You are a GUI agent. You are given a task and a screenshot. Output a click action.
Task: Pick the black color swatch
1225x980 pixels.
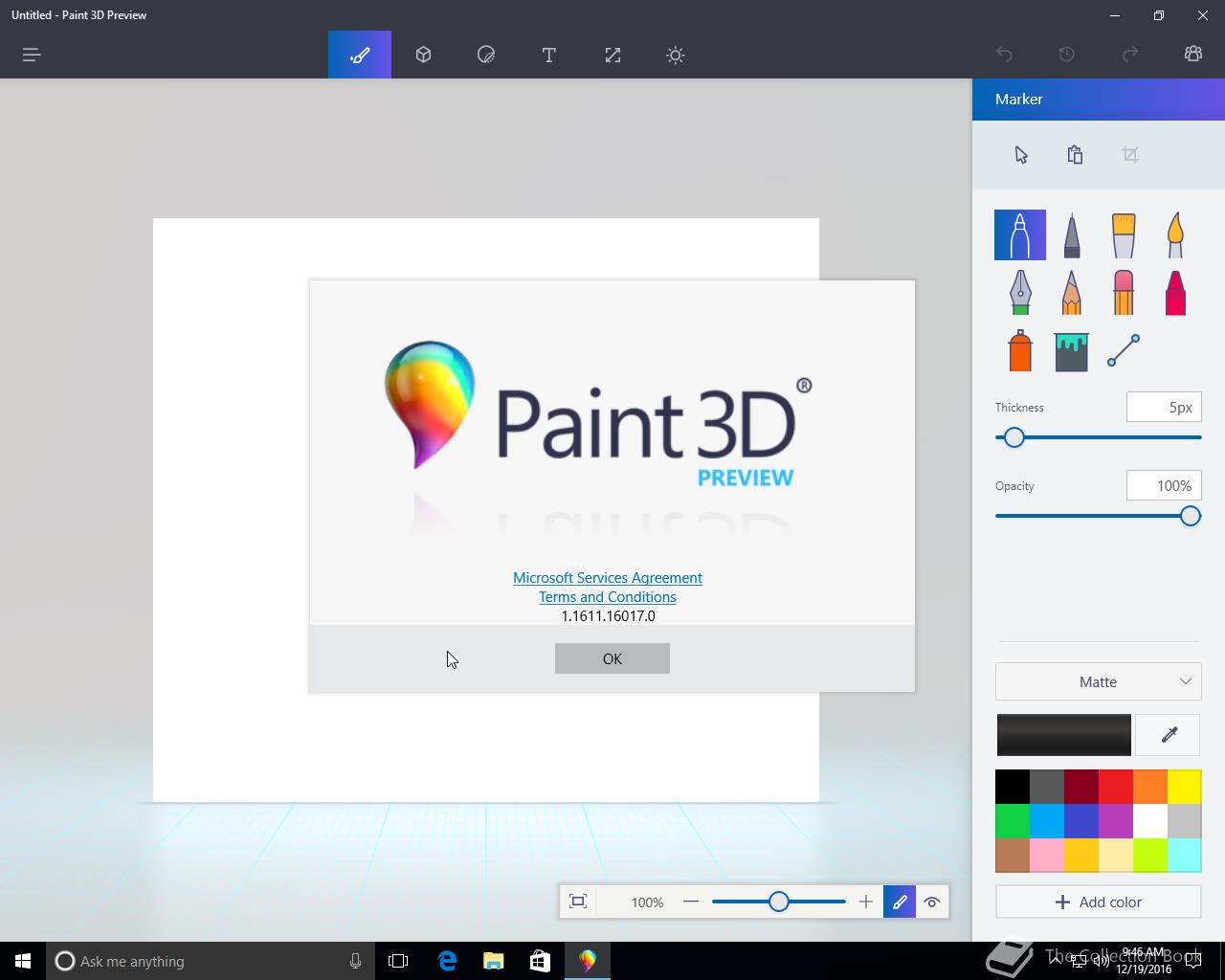(x=1013, y=787)
